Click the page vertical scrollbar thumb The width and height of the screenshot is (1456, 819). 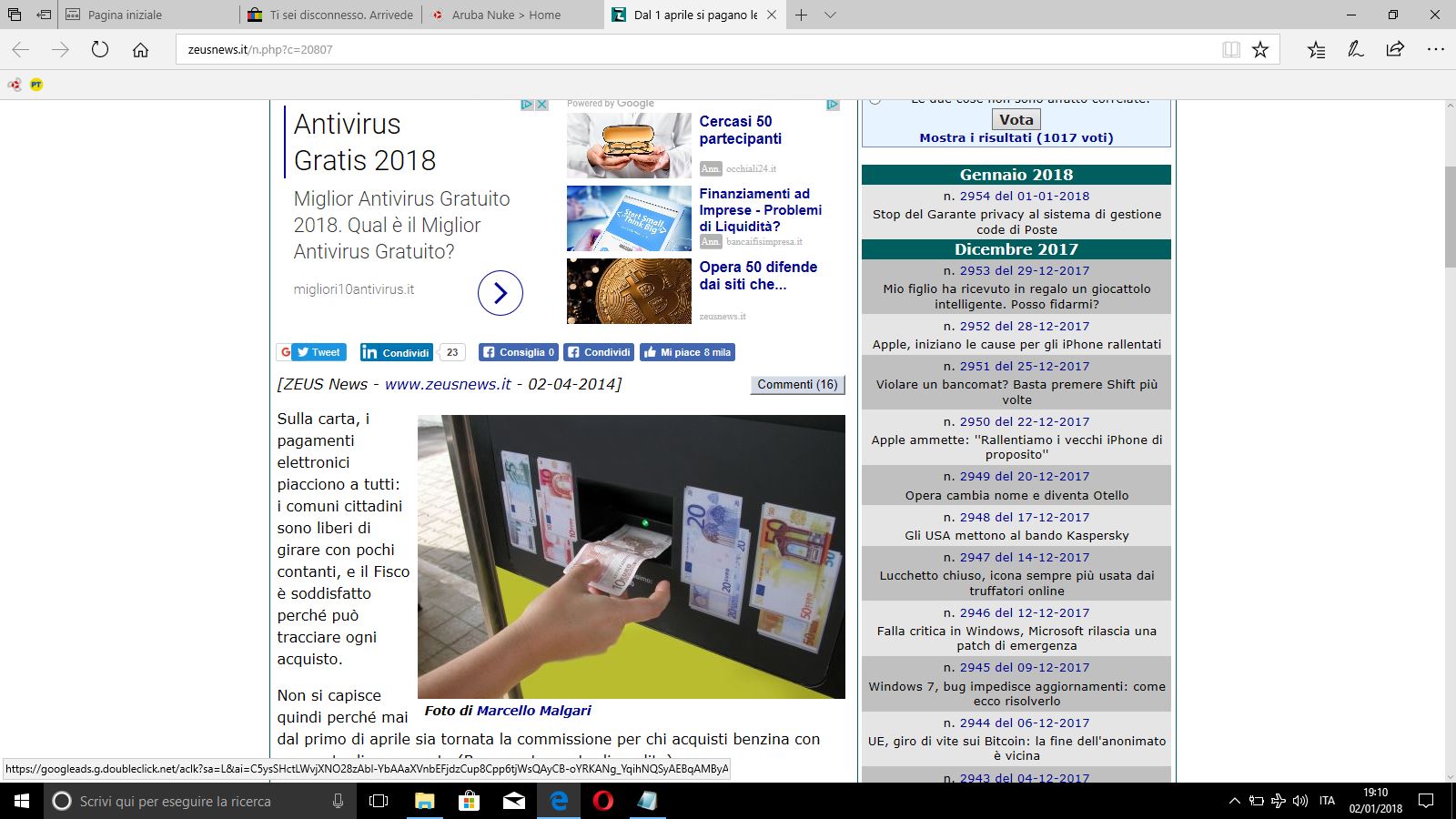[x=1450, y=217]
